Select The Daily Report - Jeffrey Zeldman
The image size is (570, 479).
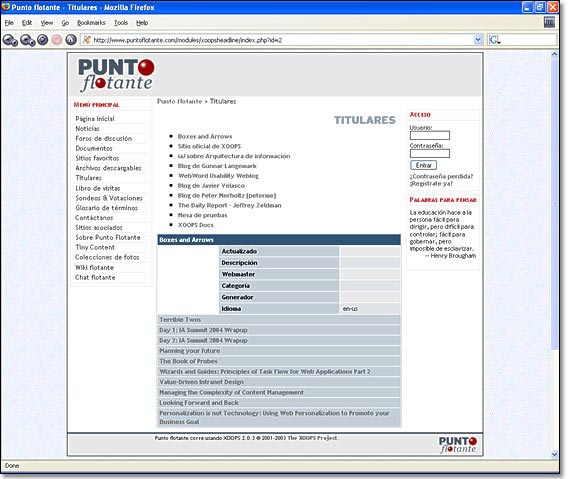point(229,205)
